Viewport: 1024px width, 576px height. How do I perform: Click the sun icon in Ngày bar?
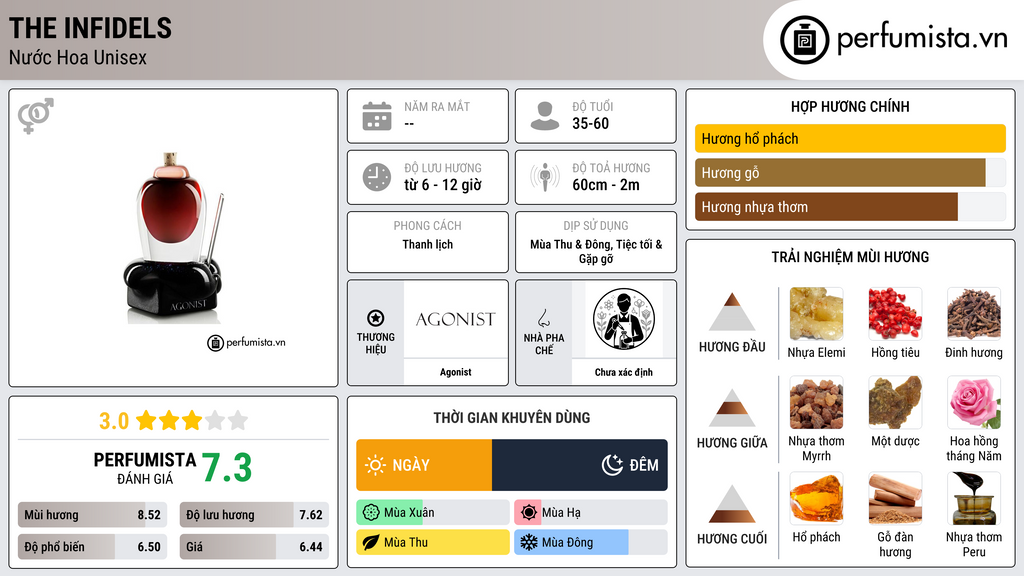[x=375, y=465]
